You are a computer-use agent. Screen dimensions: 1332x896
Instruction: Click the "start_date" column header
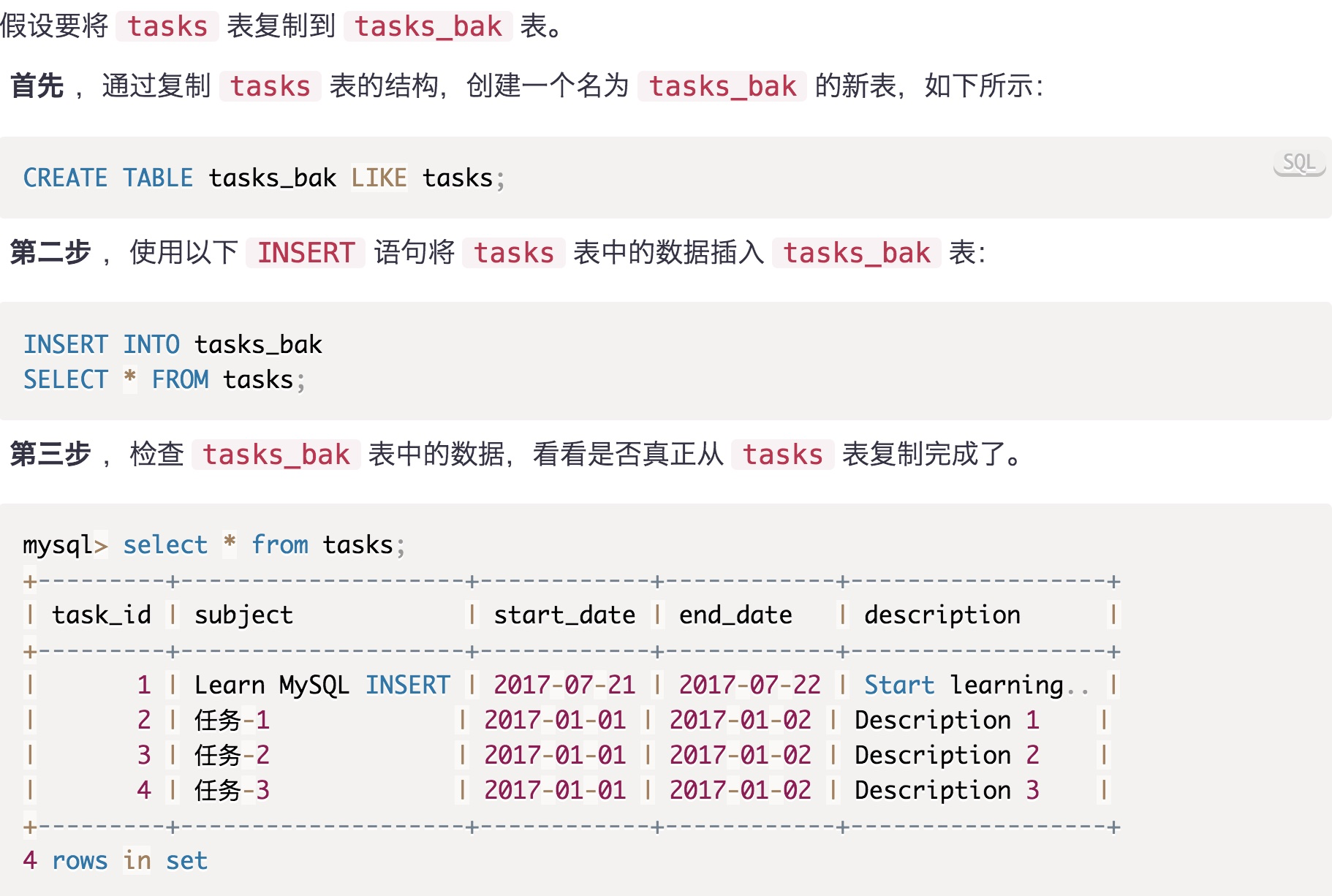[x=564, y=615]
